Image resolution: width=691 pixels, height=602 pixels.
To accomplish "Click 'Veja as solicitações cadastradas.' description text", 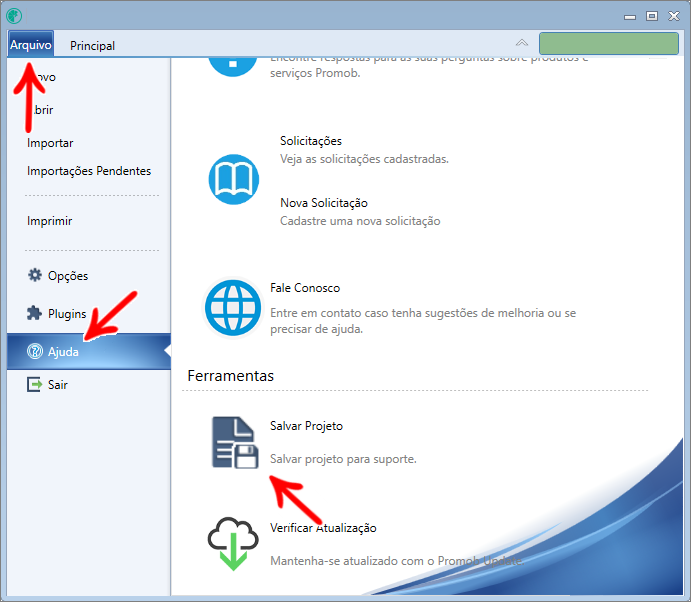I will pyautogui.click(x=364, y=159).
